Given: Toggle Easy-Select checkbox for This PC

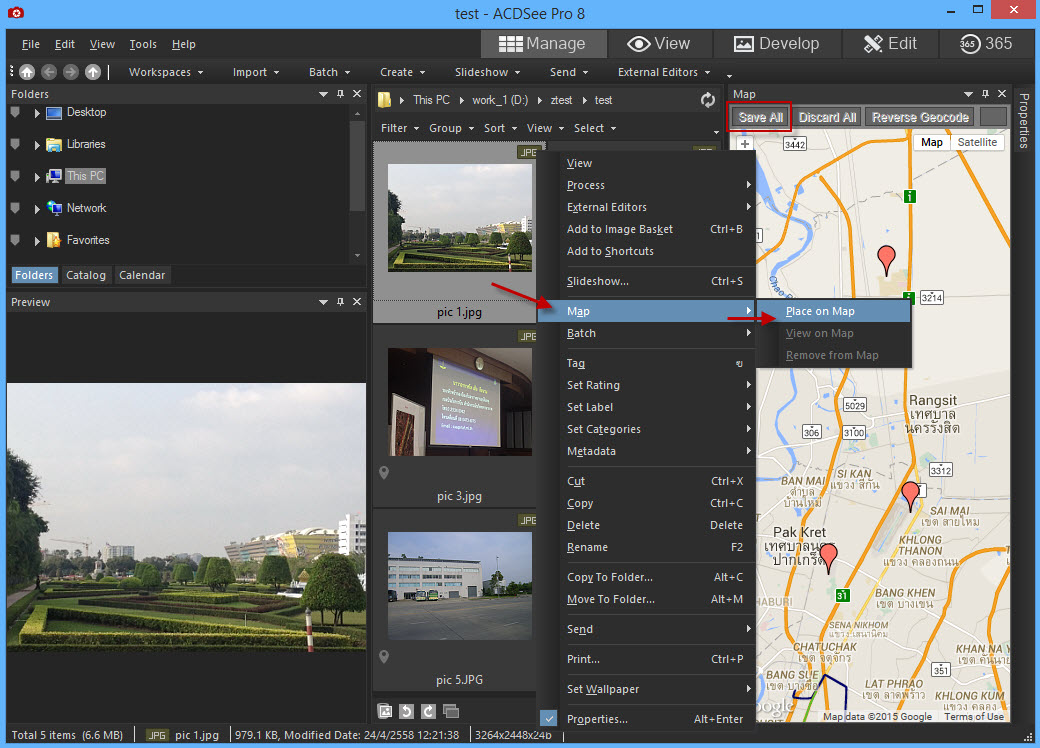Looking at the screenshot, I should coord(15,176).
